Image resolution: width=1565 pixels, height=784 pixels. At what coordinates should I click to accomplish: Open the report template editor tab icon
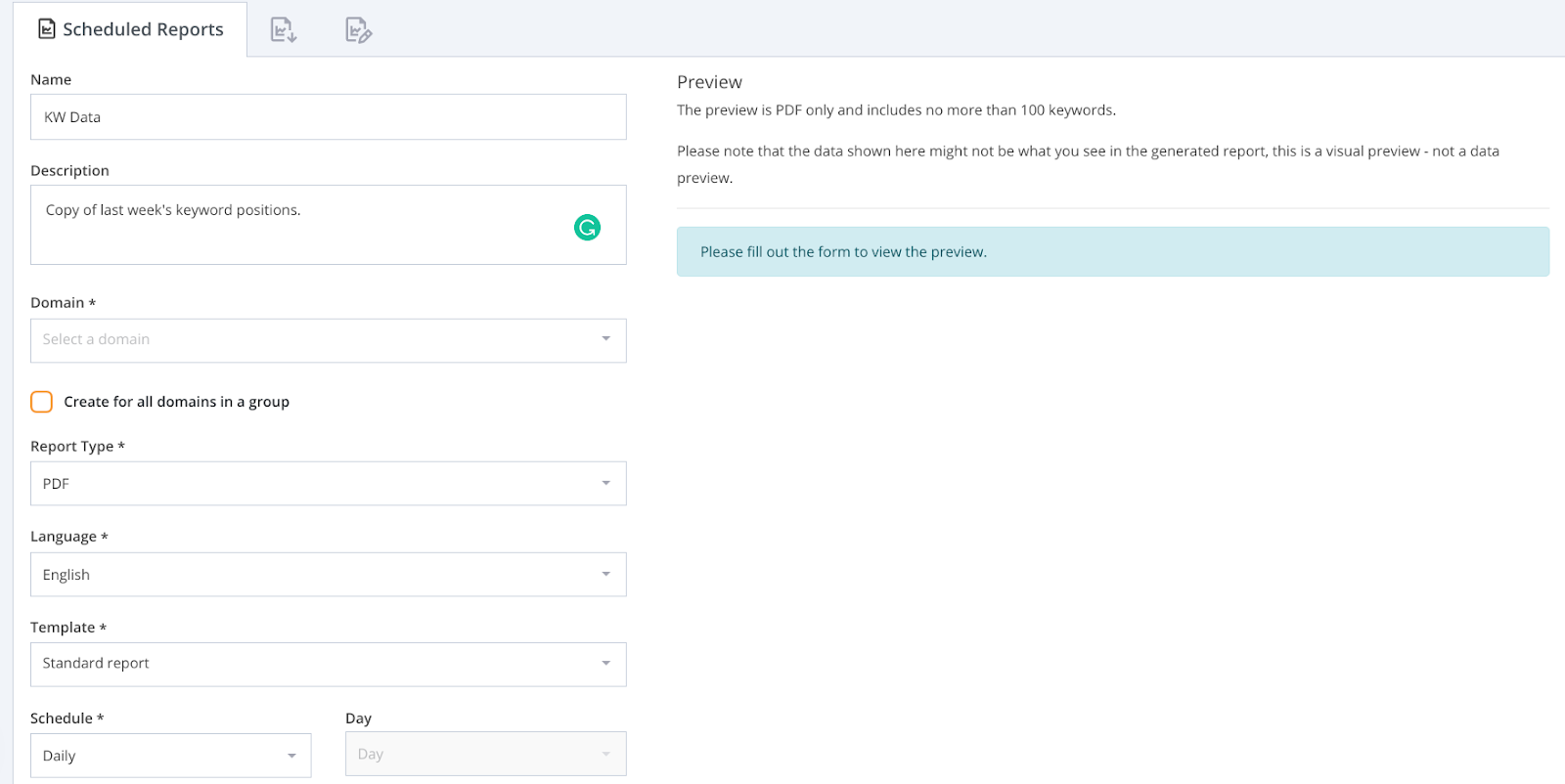359,30
